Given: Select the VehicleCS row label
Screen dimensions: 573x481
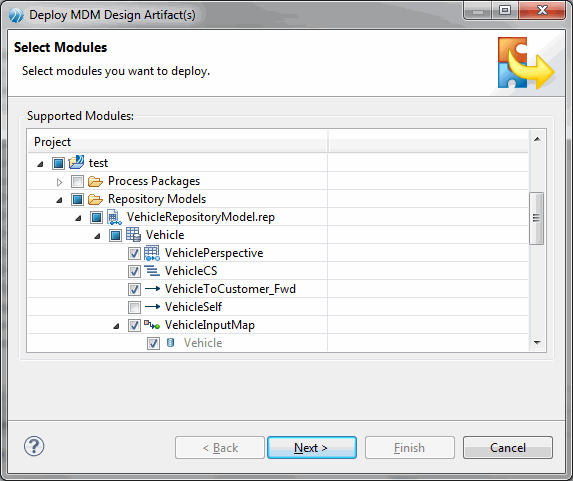Looking at the screenshot, I should [191, 271].
